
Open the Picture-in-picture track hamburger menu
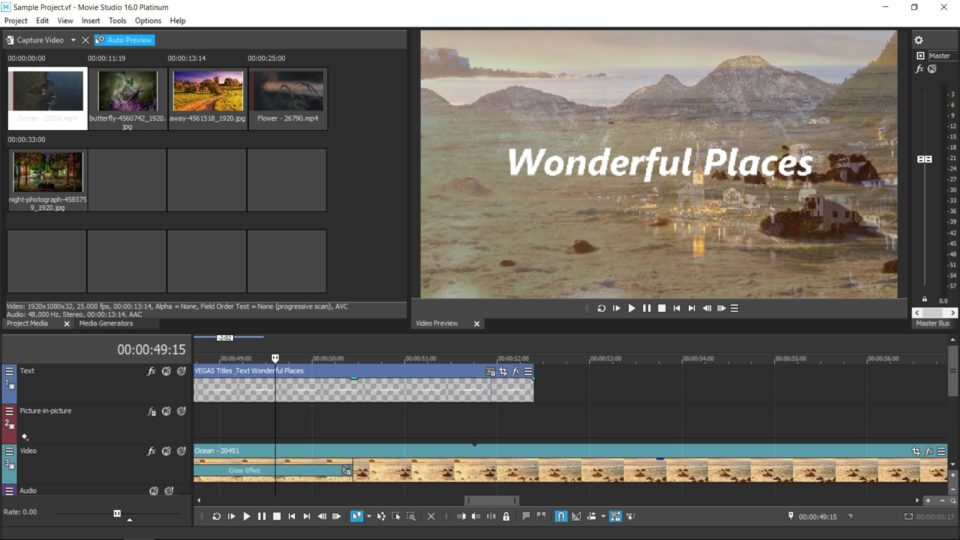click(9, 411)
